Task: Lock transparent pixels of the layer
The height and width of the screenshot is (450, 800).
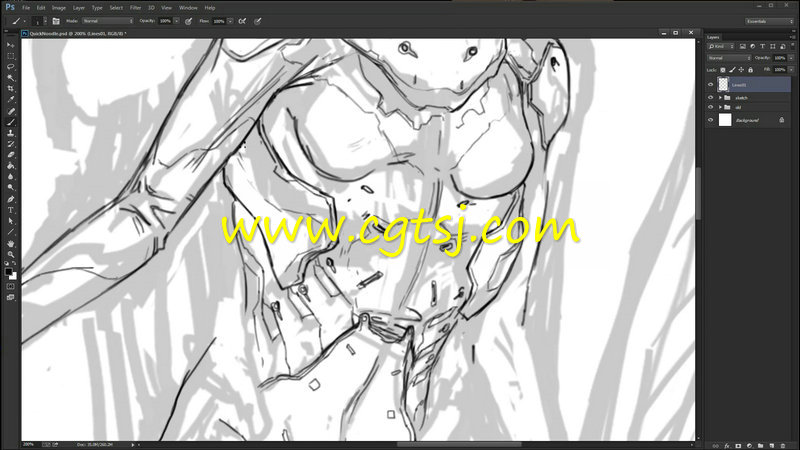Action: [722, 70]
